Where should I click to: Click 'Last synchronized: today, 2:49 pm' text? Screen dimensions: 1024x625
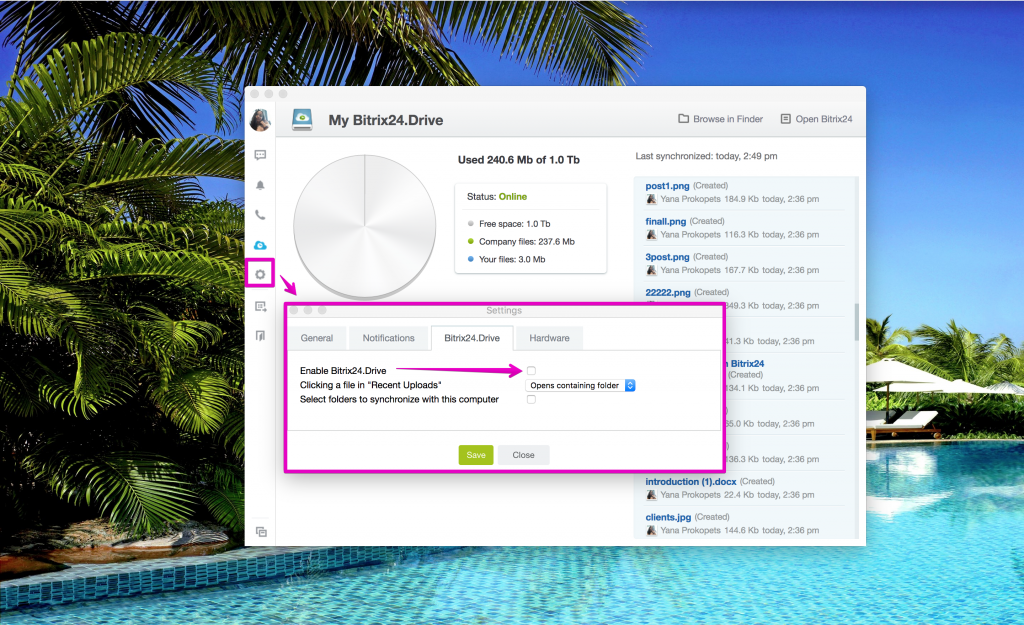click(x=706, y=156)
